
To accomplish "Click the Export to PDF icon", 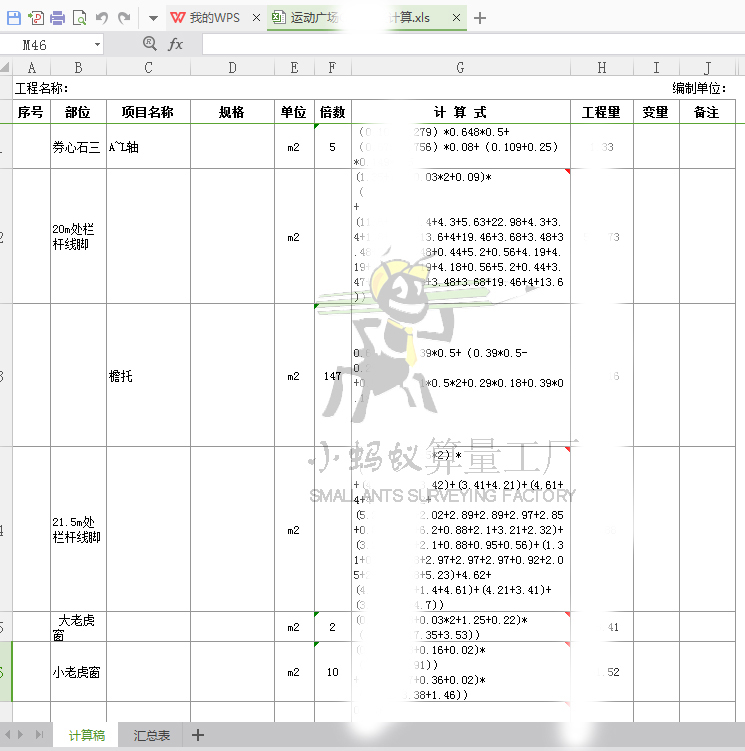I will click(36, 18).
